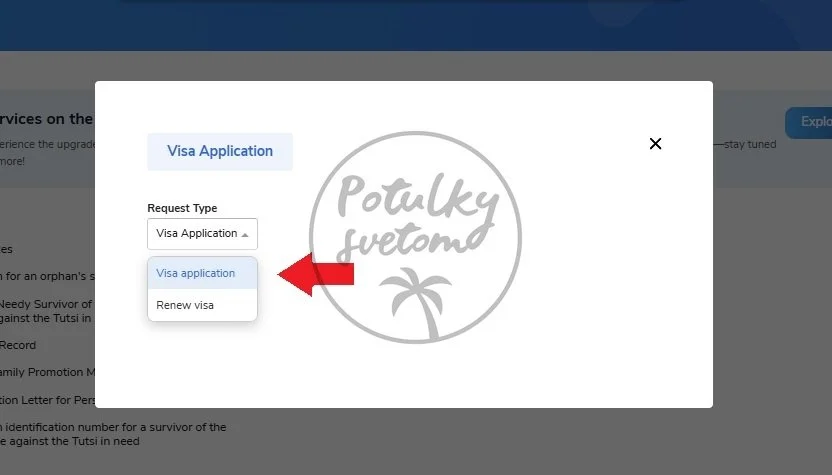Viewport: 832px width, 475px height.
Task: Select the Visa application option
Action: (x=202, y=273)
